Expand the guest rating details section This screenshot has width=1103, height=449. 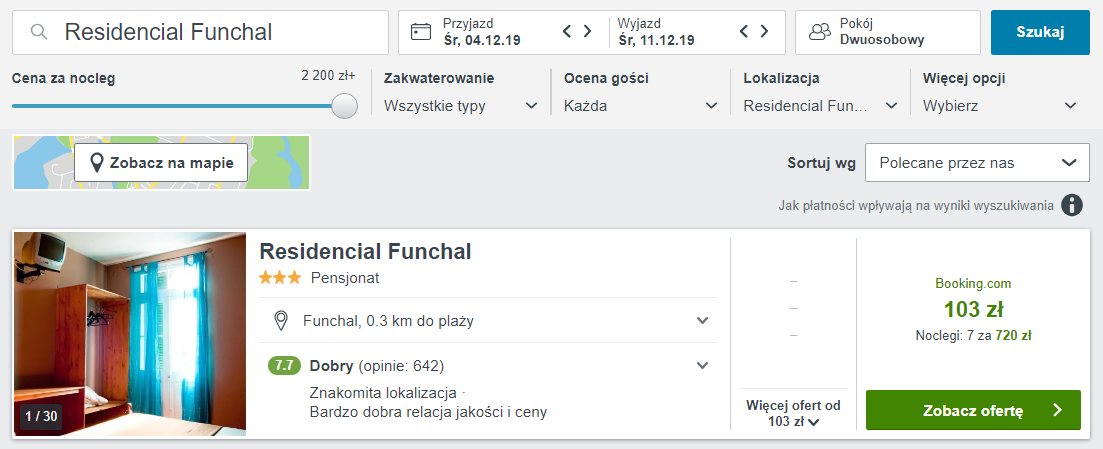point(703,365)
